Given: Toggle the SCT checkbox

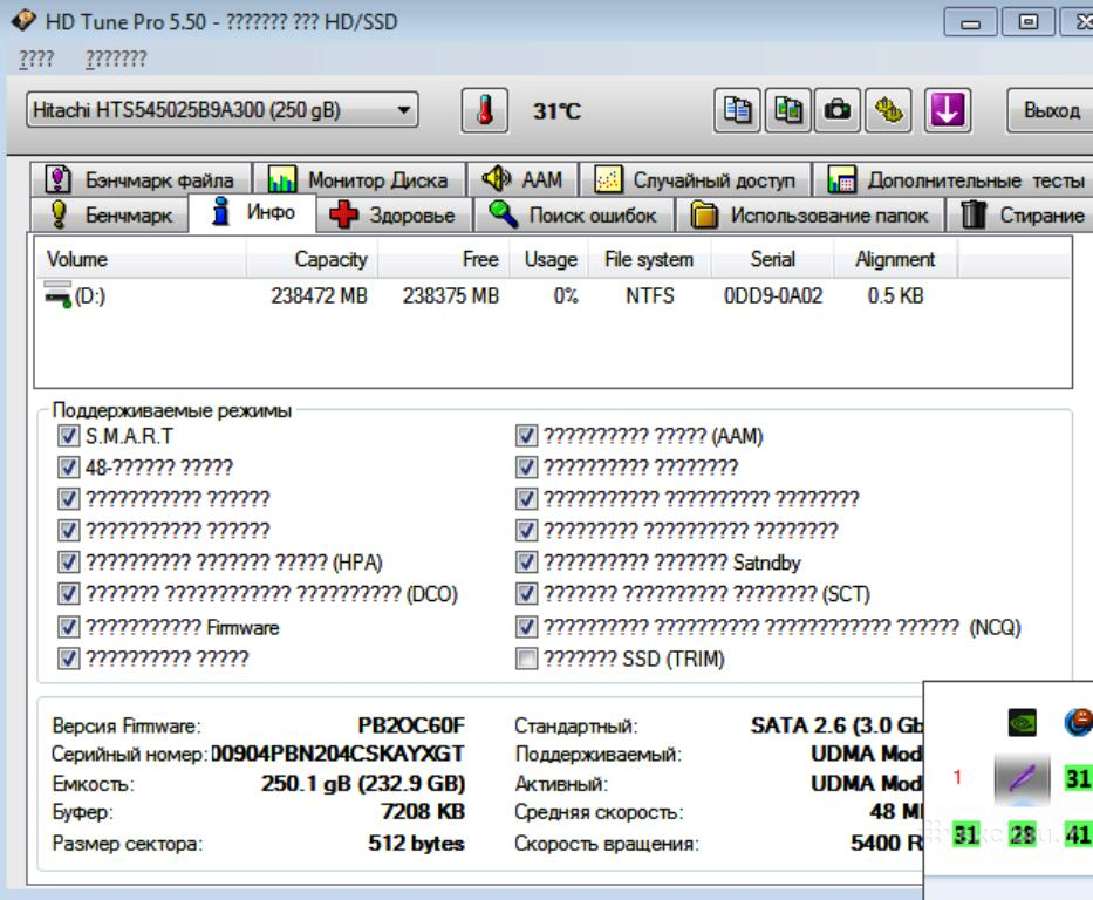Looking at the screenshot, I should coord(526,594).
